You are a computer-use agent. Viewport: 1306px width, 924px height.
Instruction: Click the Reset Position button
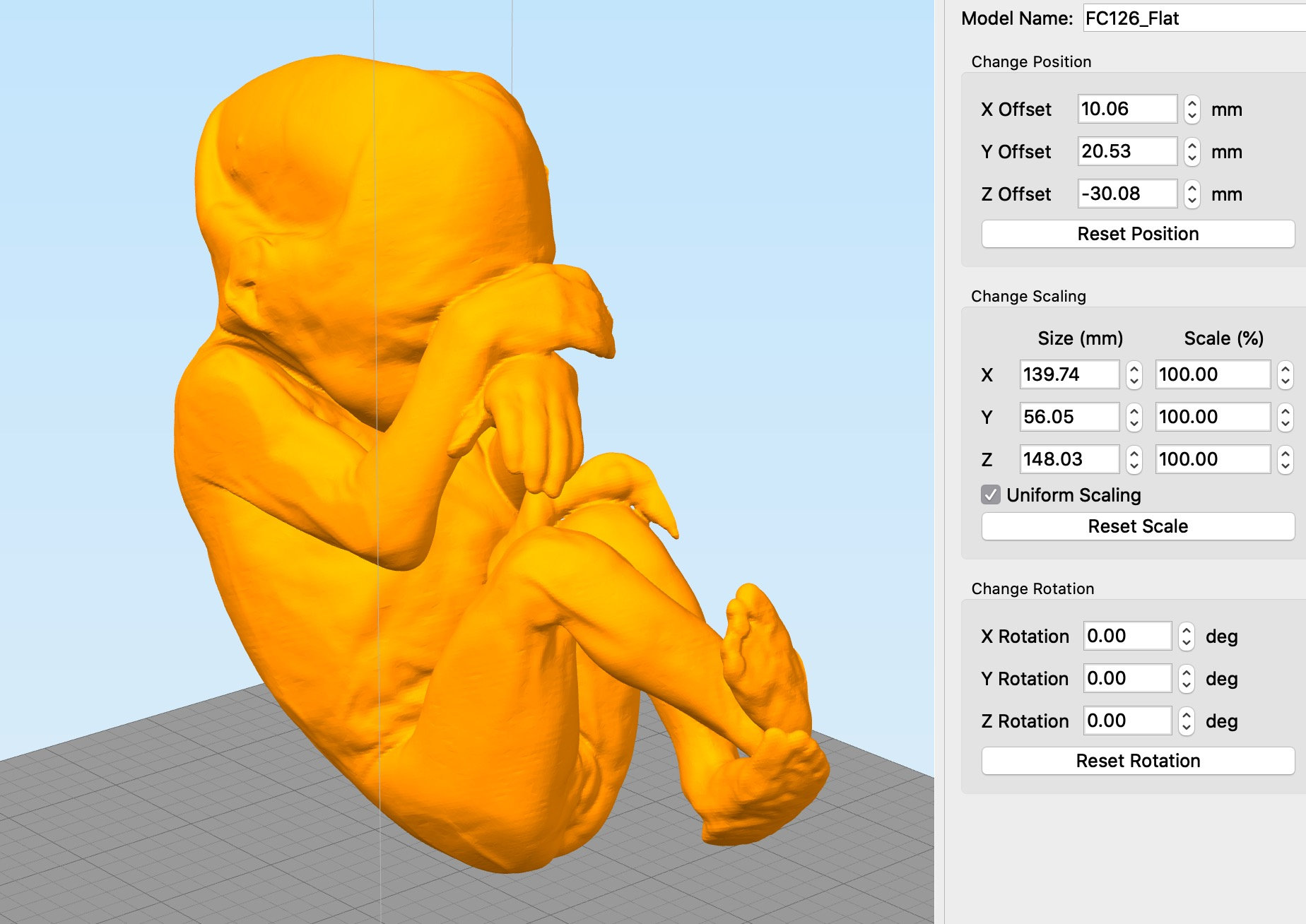click(1137, 233)
